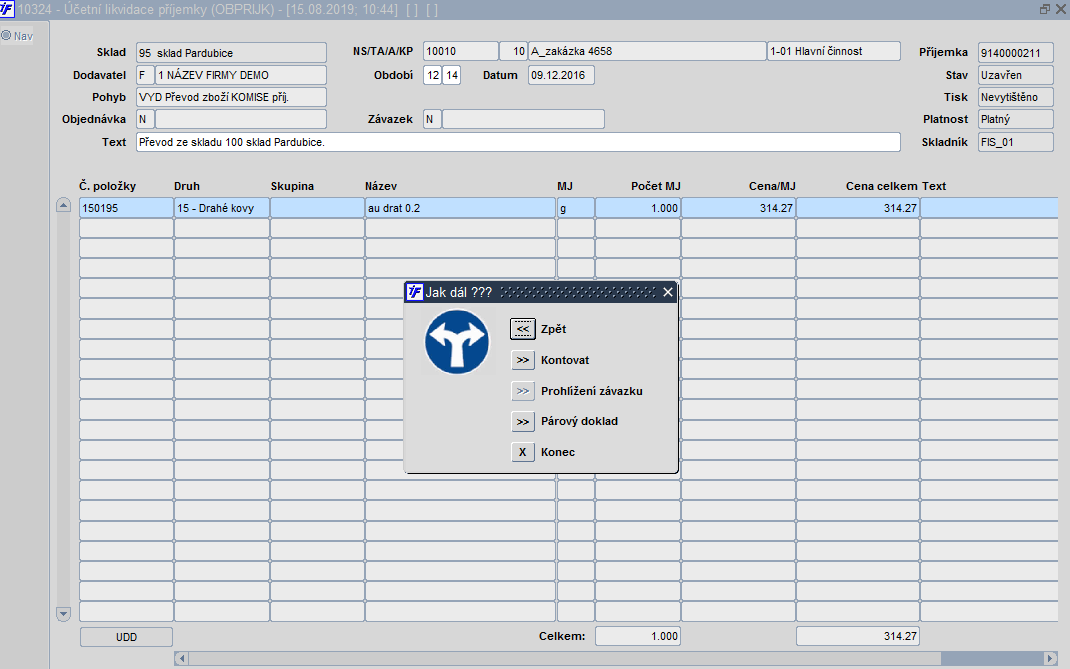Click the Příjemka field '9140000211'
1070x669 pixels.
tap(1015, 53)
